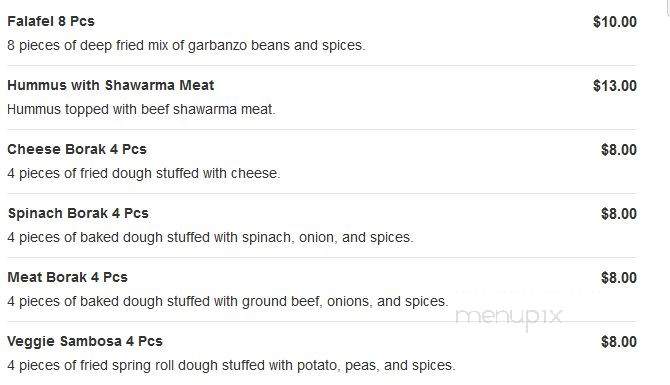Click the $8.00 price for Meat Borak
The width and height of the screenshot is (670, 385).
click(x=619, y=278)
